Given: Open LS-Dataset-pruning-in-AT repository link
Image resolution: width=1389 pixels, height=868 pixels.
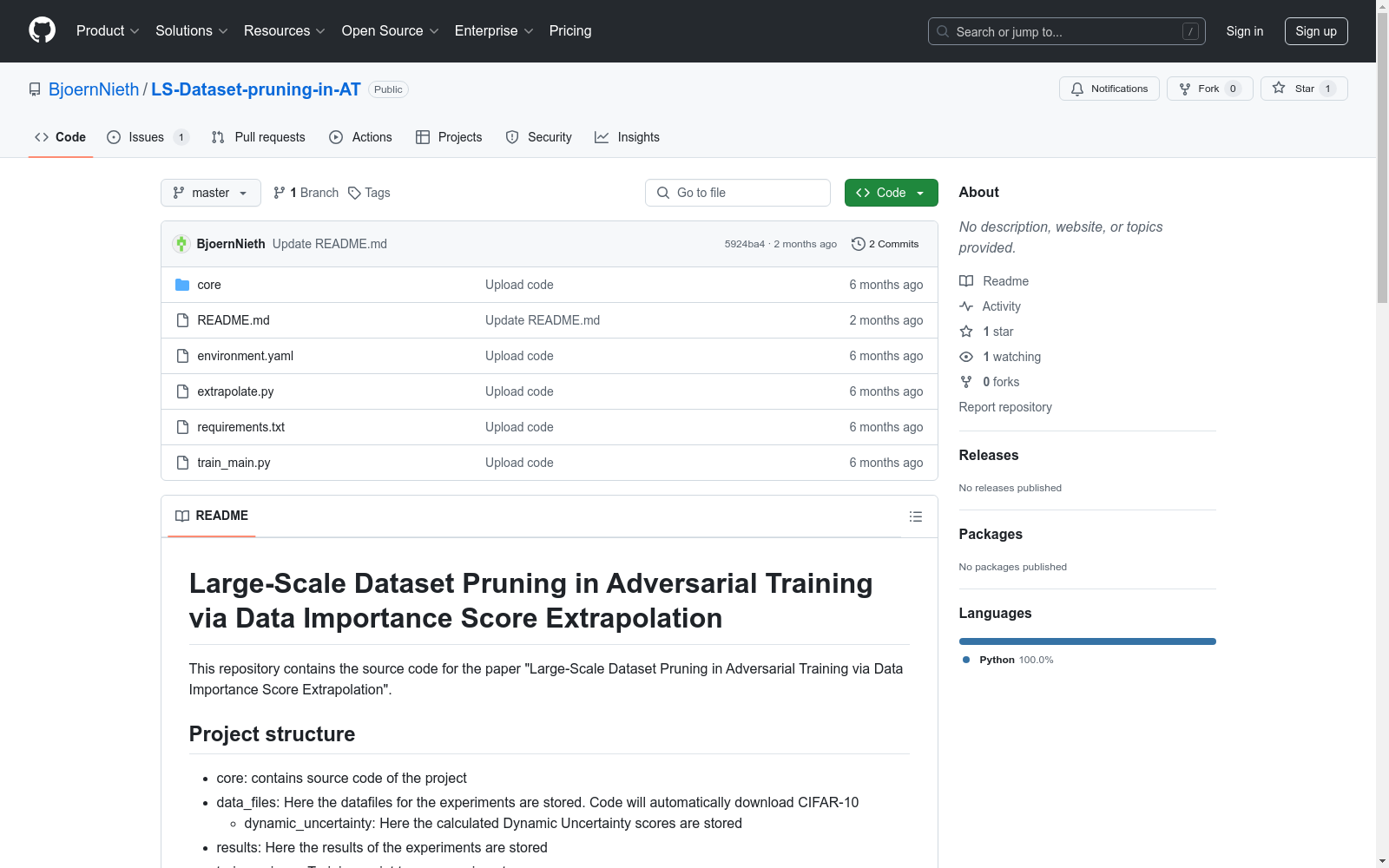Looking at the screenshot, I should point(256,89).
